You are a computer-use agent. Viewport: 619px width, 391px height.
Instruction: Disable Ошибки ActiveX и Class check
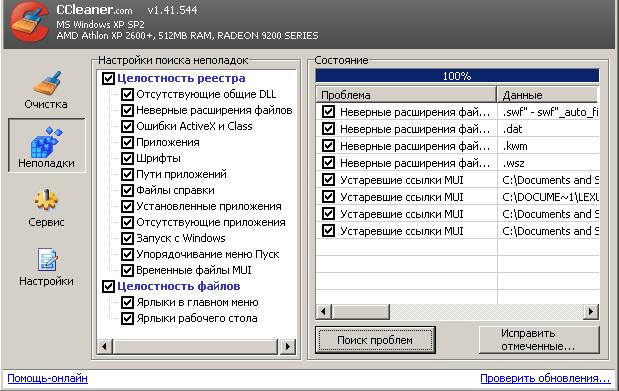coord(127,126)
